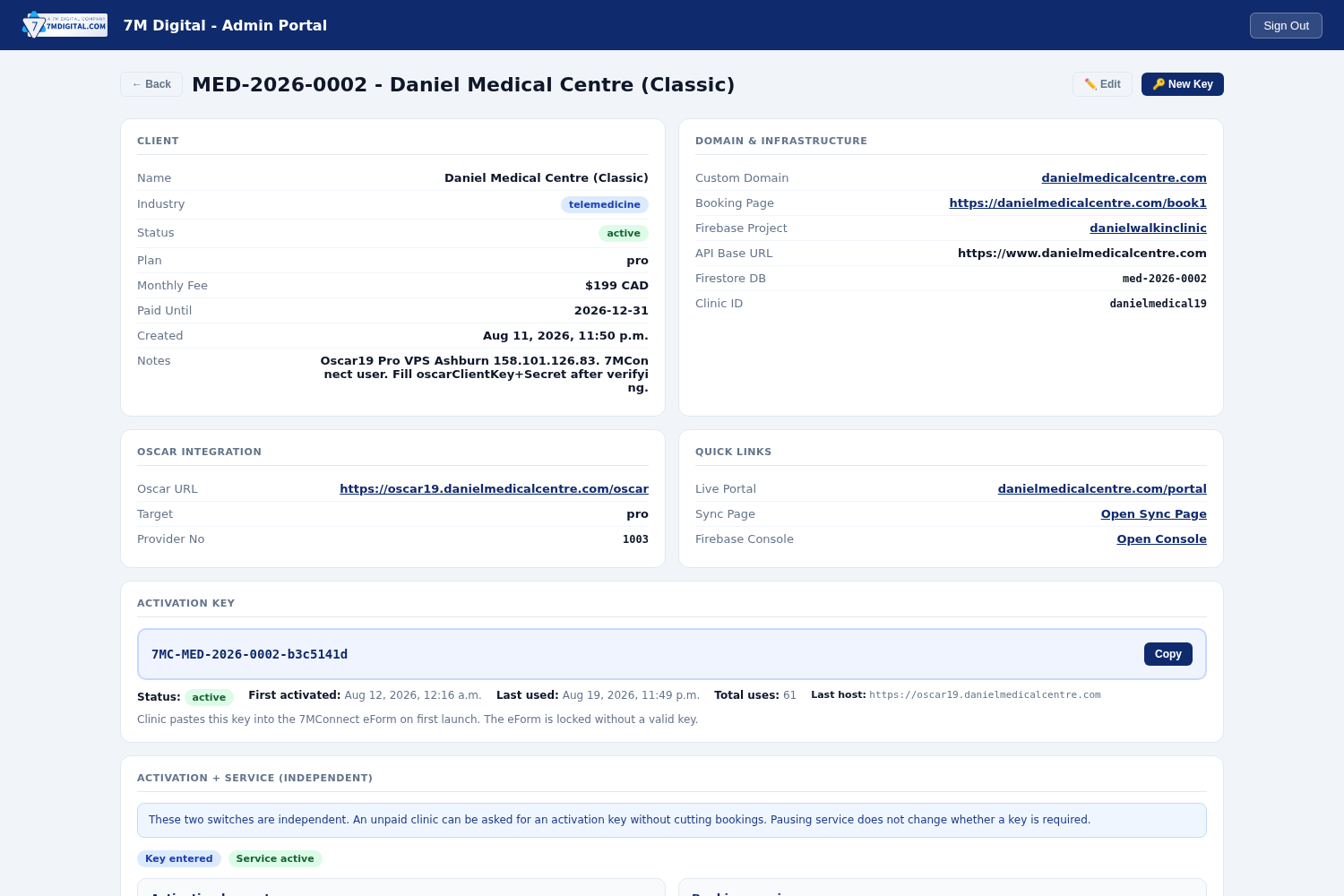The width and height of the screenshot is (1344, 896).
Task: Click the Key entered badge
Action: click(x=179, y=858)
